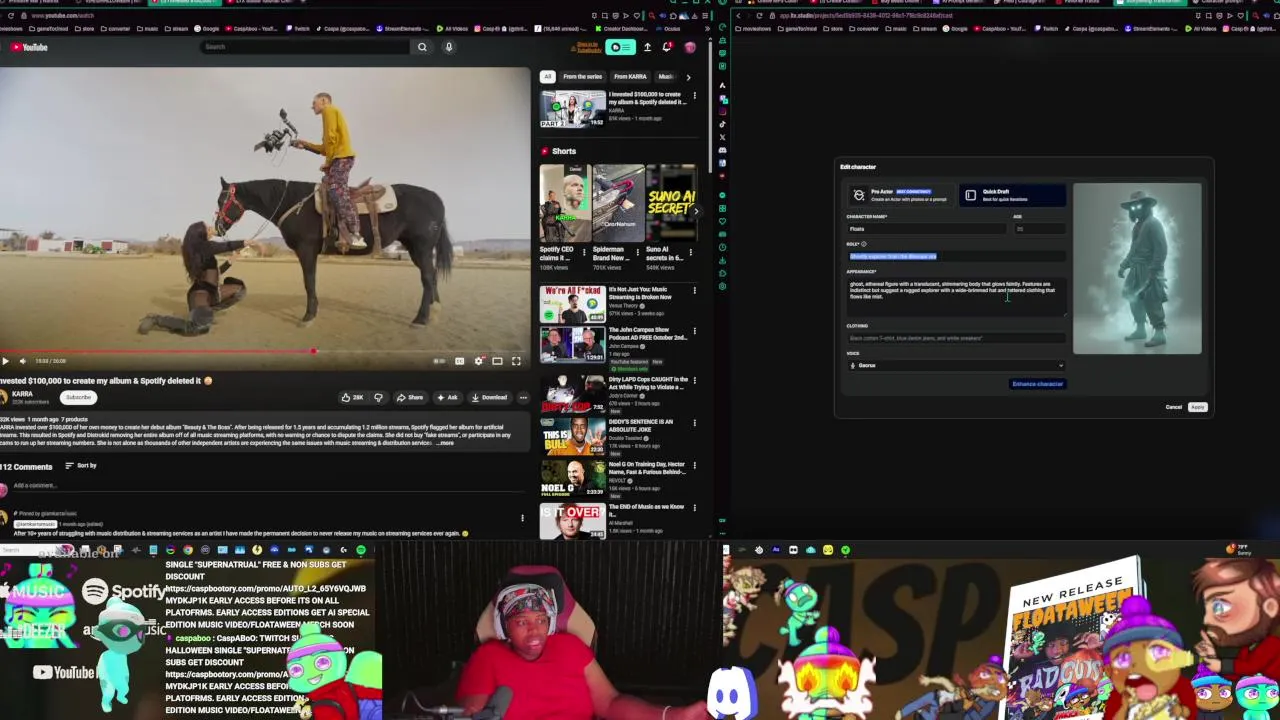Click the Character Name field
Viewport: 1280px width, 720px height.
tap(925, 229)
